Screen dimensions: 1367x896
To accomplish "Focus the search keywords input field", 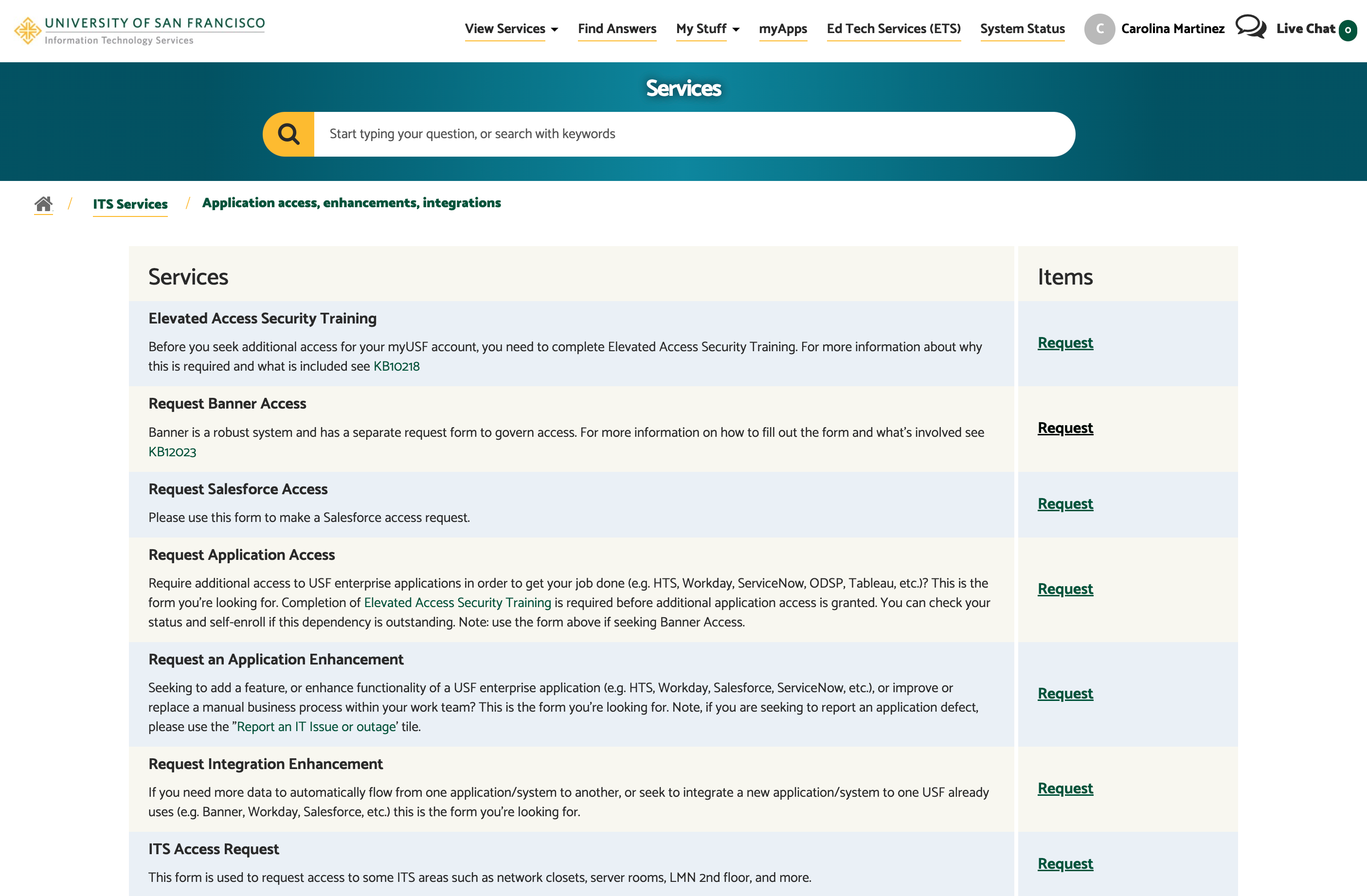I will click(x=694, y=134).
